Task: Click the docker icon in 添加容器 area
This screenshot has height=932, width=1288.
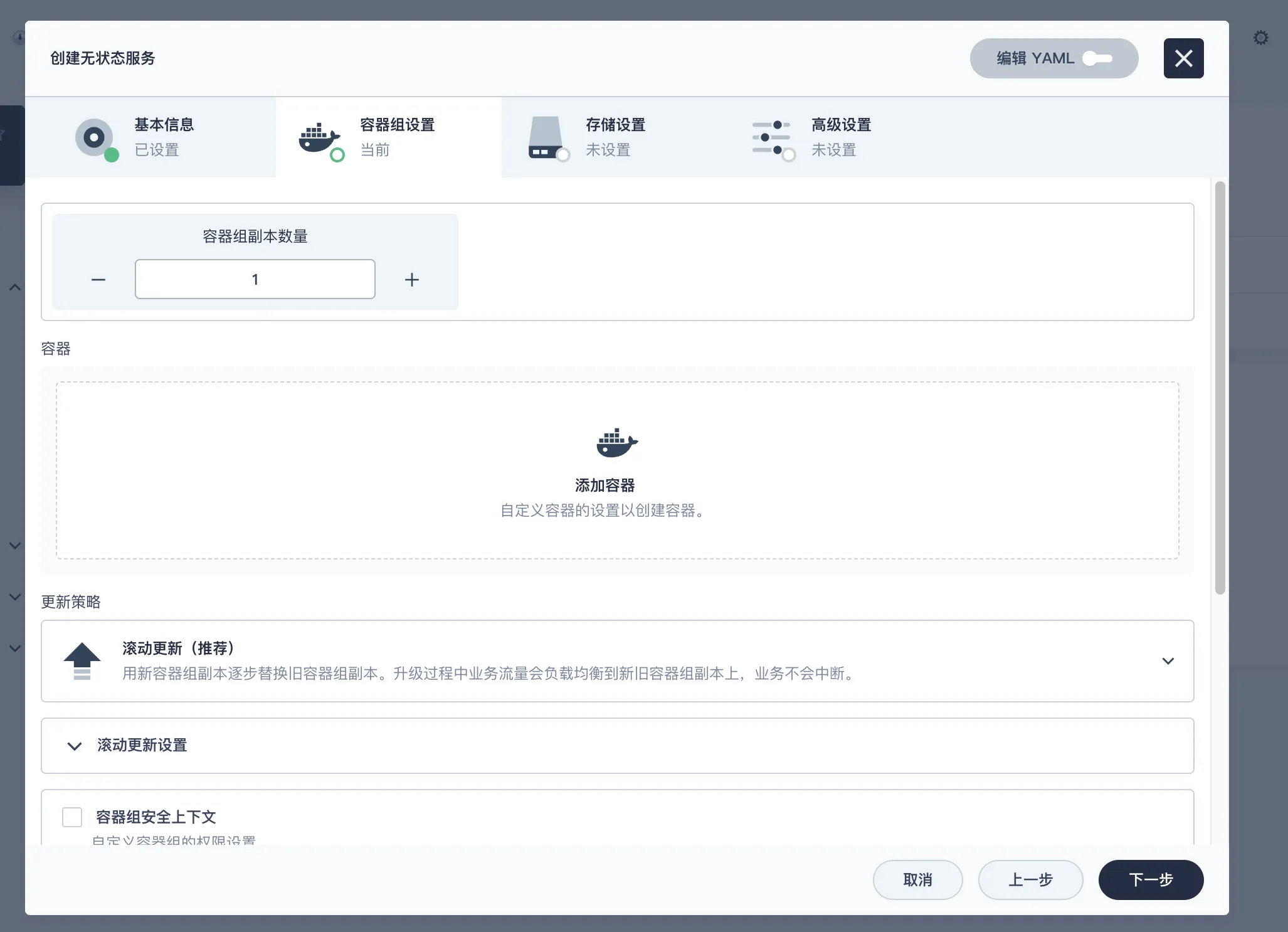Action: (x=617, y=443)
